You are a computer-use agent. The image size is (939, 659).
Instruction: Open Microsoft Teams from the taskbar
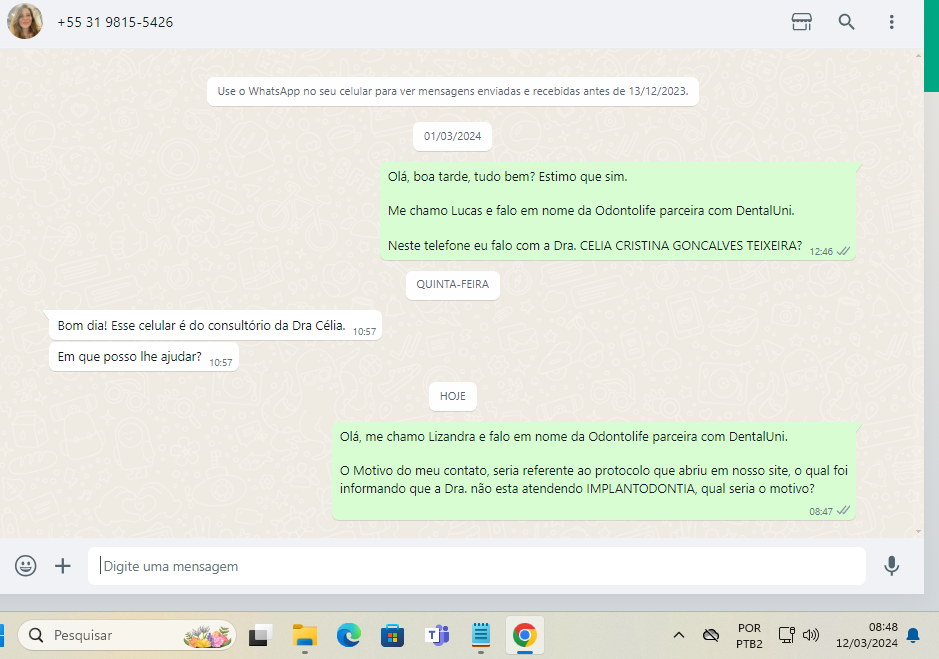pyautogui.click(x=437, y=635)
